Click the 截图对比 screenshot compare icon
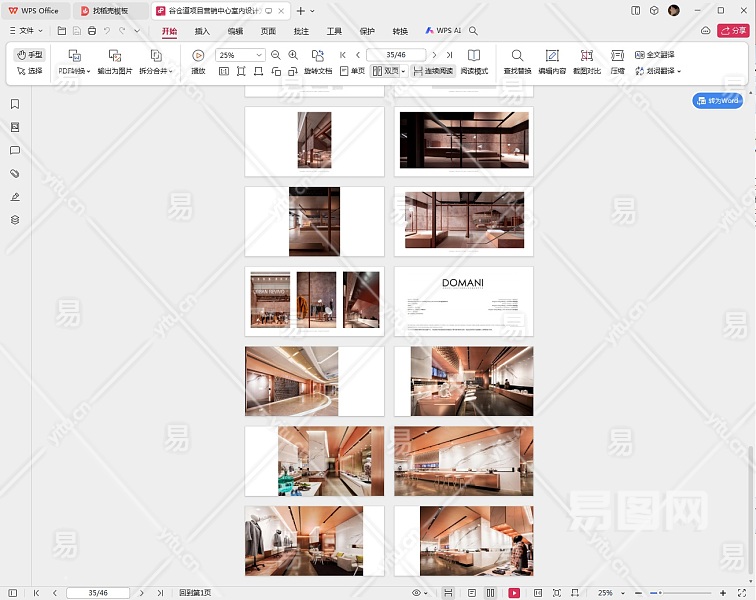Screen dimensions: 756x600 click(x=586, y=56)
